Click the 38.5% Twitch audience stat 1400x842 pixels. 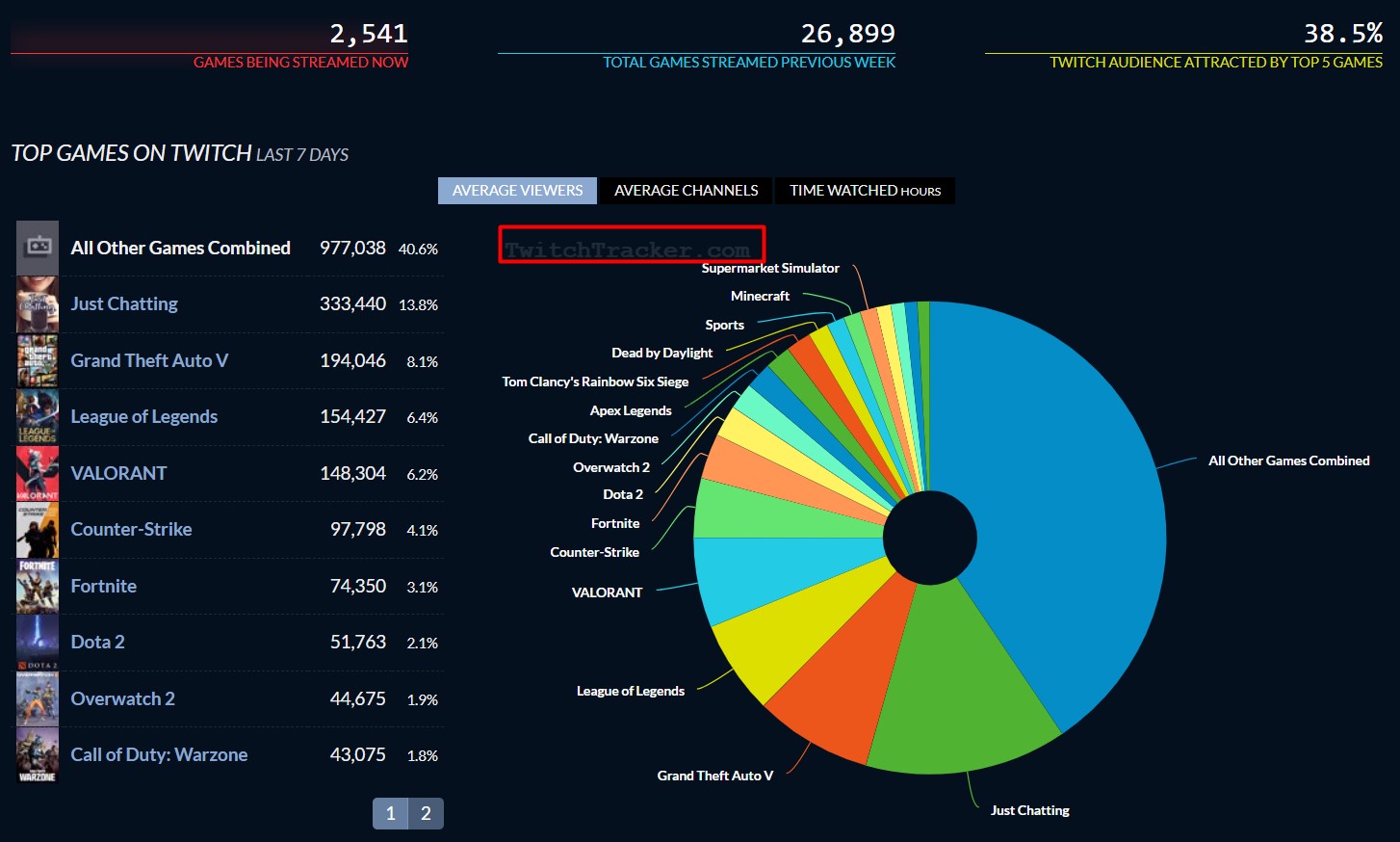pyautogui.click(x=1343, y=34)
